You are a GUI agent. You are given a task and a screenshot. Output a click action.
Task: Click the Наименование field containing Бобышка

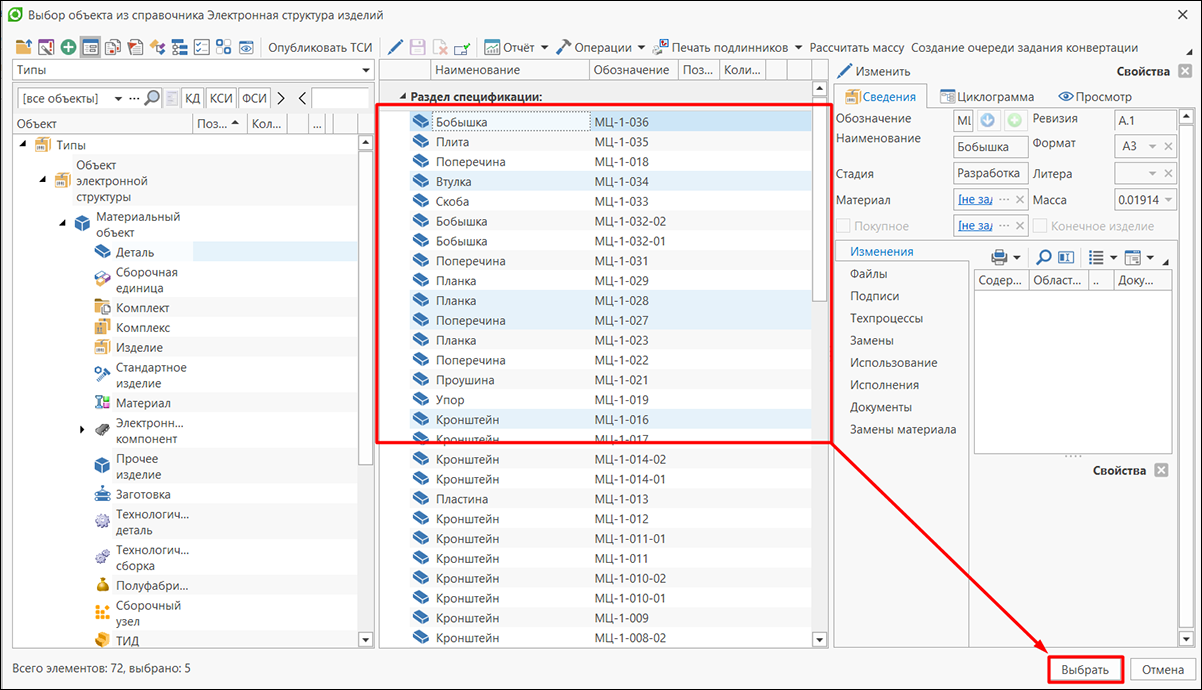pos(990,147)
